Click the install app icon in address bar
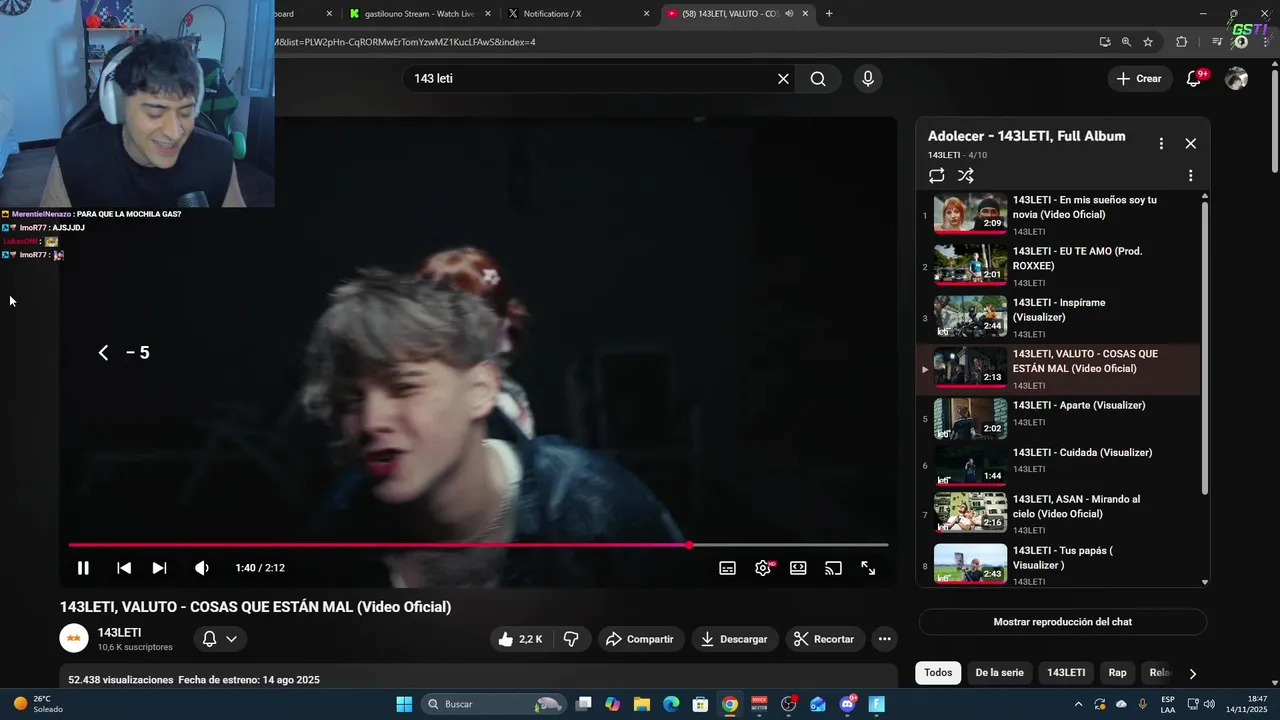This screenshot has height=720, width=1280. (x=1104, y=42)
